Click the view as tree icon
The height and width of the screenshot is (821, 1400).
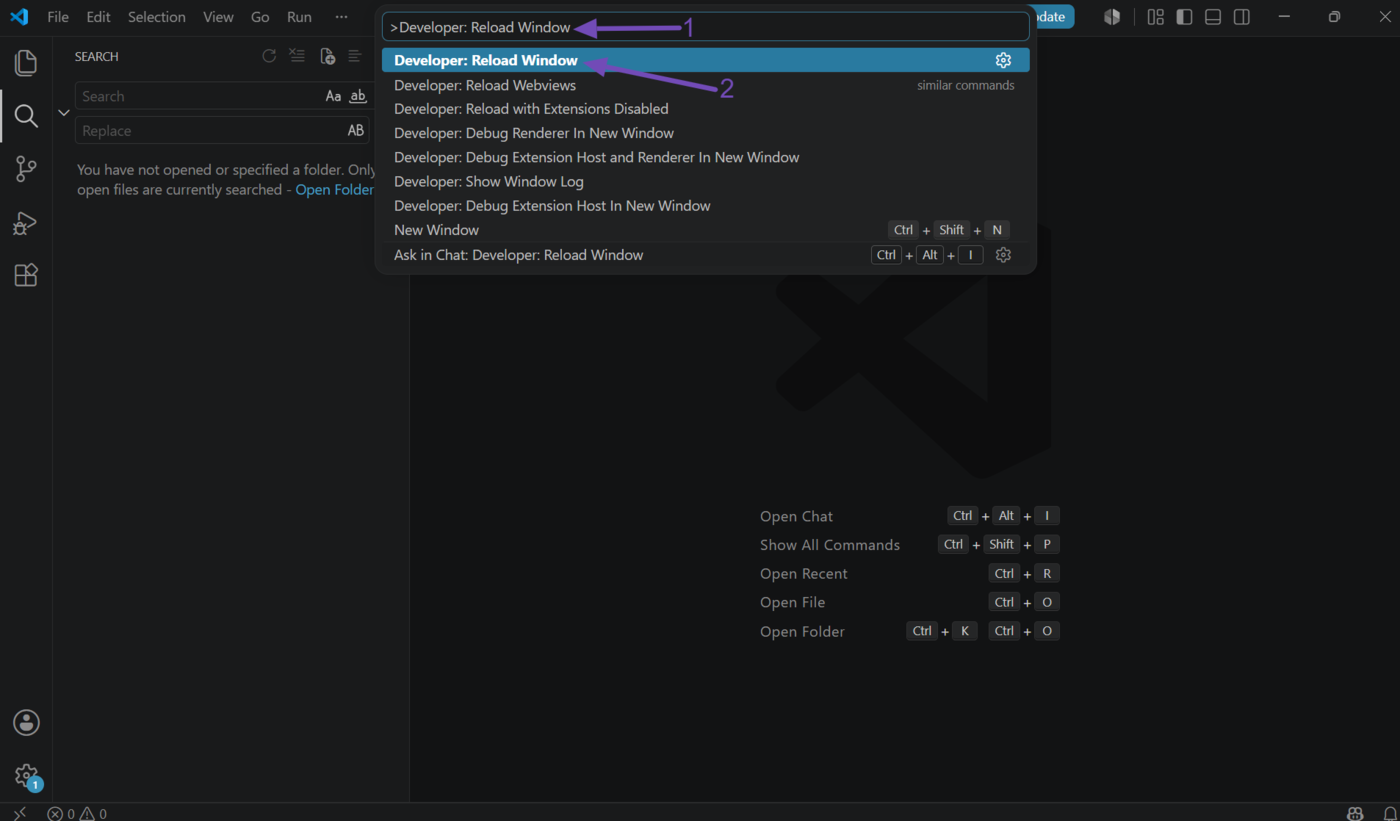355,56
